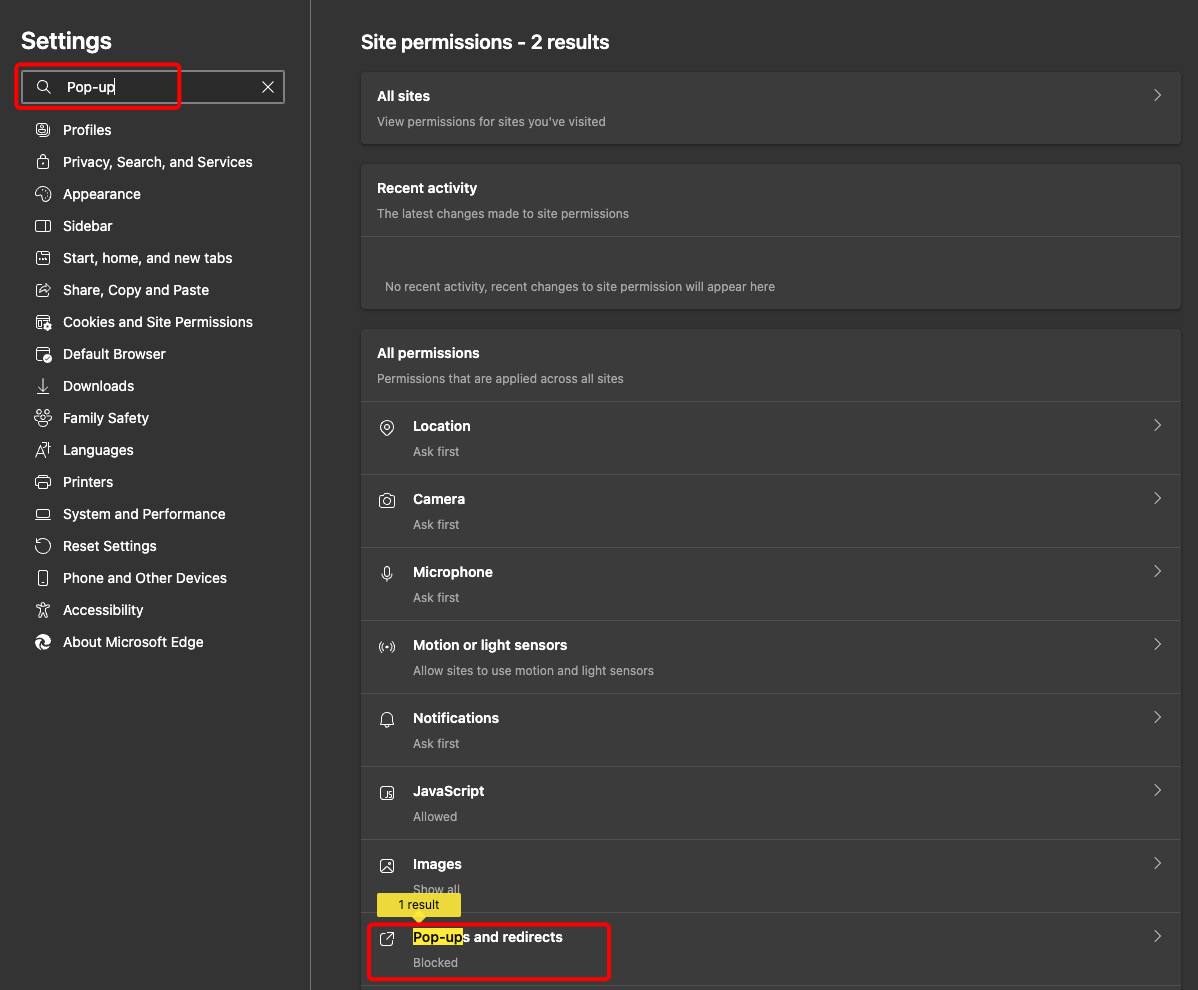The image size is (1198, 990).
Task: Expand JavaScript permission chevron
Action: pyautogui.click(x=1158, y=791)
